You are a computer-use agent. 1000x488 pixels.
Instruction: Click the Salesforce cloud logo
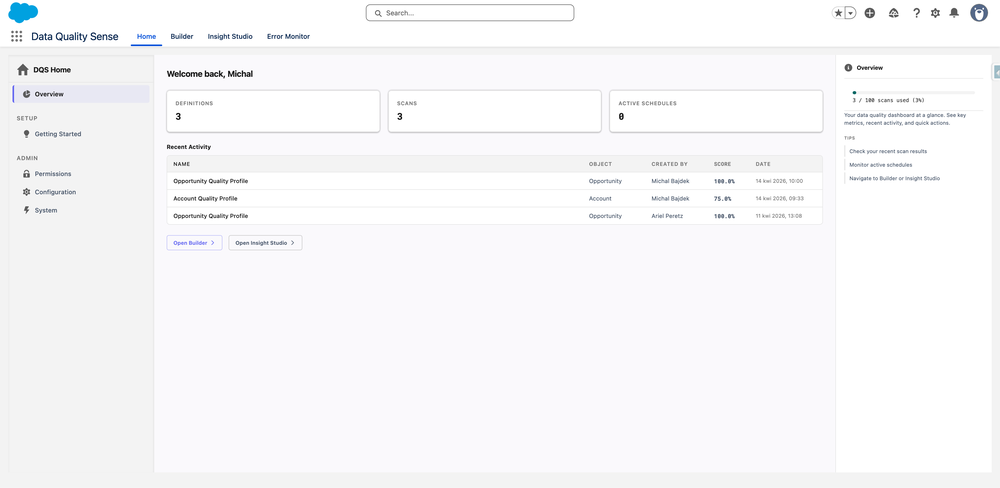click(x=23, y=12)
